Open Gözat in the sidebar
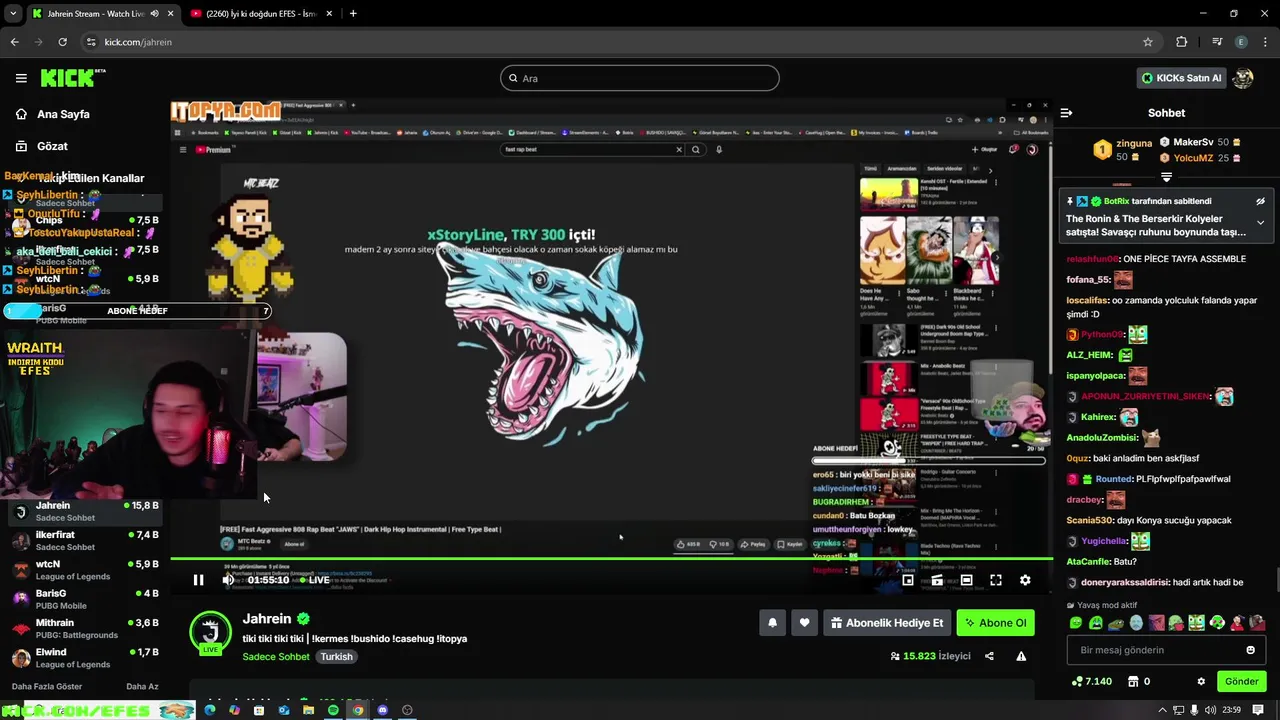The height and width of the screenshot is (720, 1280). [41, 146]
